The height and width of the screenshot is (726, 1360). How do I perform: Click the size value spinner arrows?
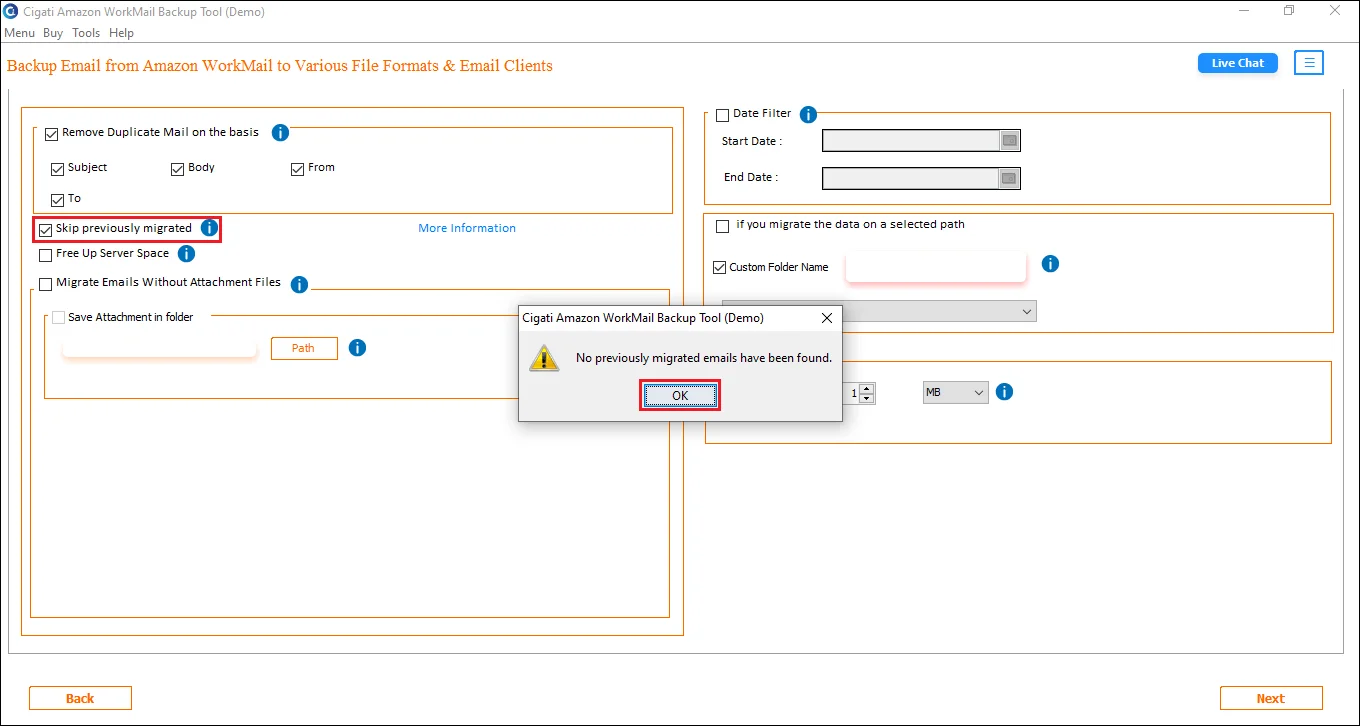(x=867, y=393)
